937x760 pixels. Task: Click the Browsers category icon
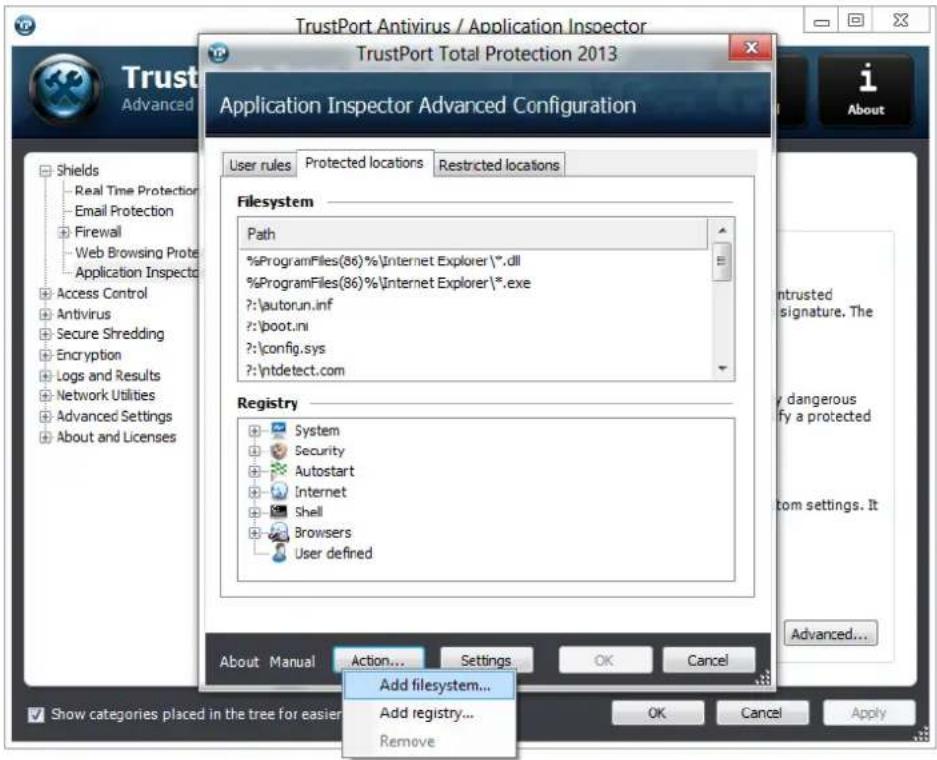[x=278, y=532]
